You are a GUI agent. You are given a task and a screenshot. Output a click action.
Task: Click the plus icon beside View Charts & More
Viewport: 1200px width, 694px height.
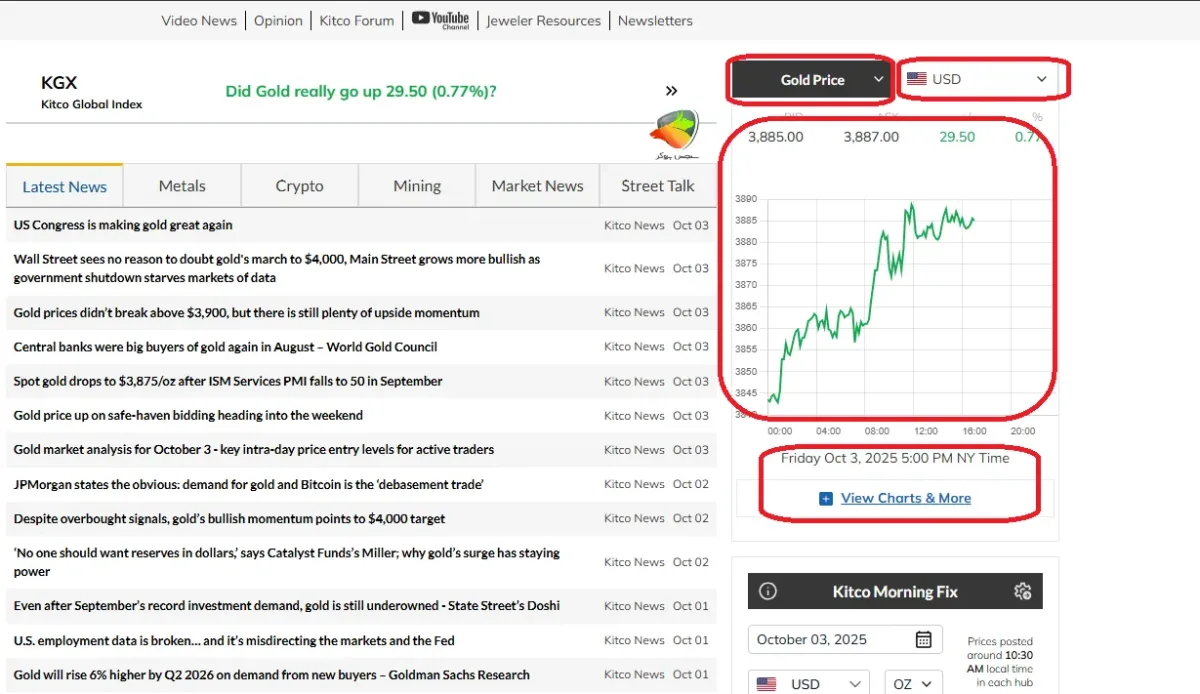826,498
